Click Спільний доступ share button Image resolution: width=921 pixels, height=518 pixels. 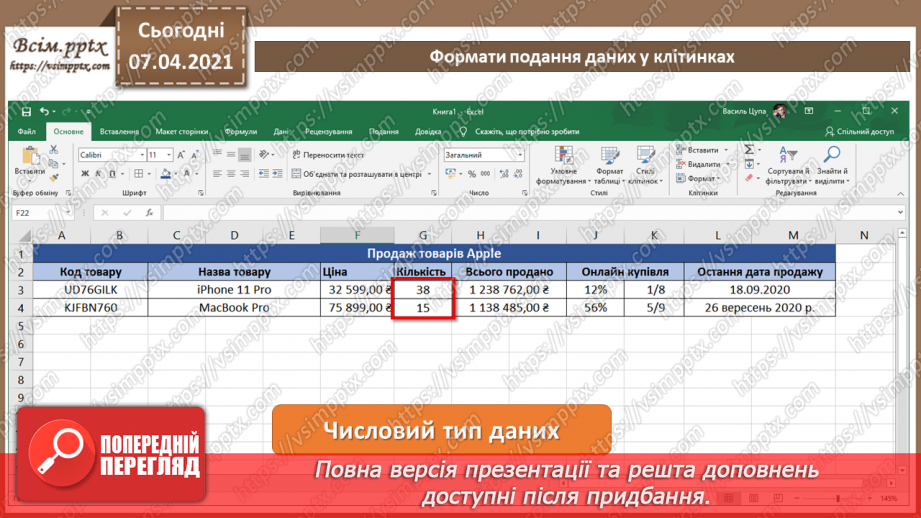coord(859,132)
